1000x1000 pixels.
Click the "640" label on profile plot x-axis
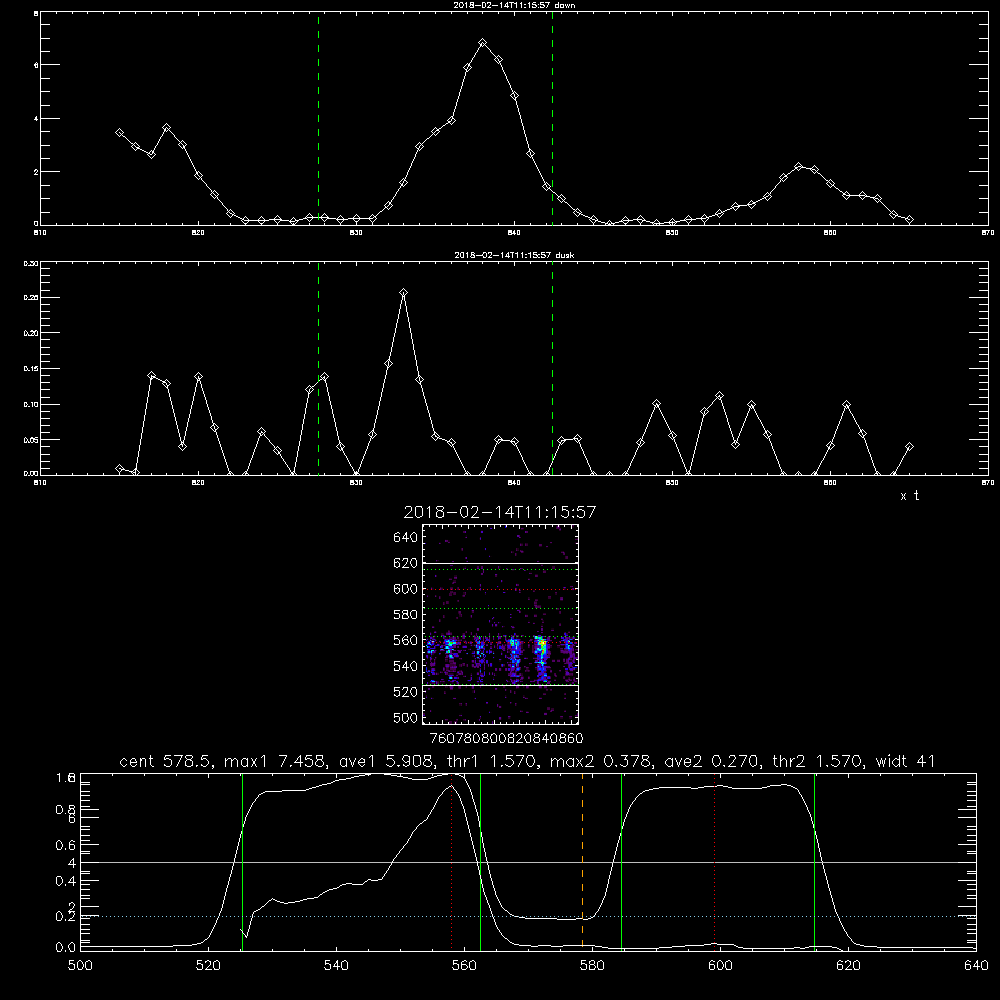[976, 966]
